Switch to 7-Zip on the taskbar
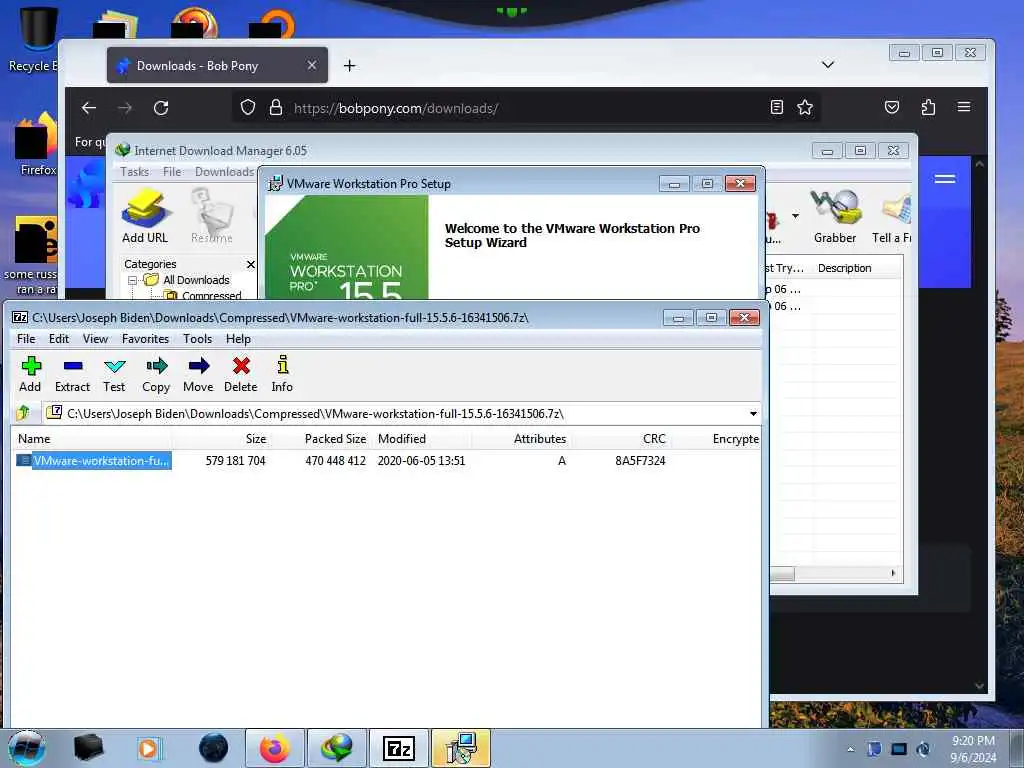The width and height of the screenshot is (1024, 768). point(399,748)
